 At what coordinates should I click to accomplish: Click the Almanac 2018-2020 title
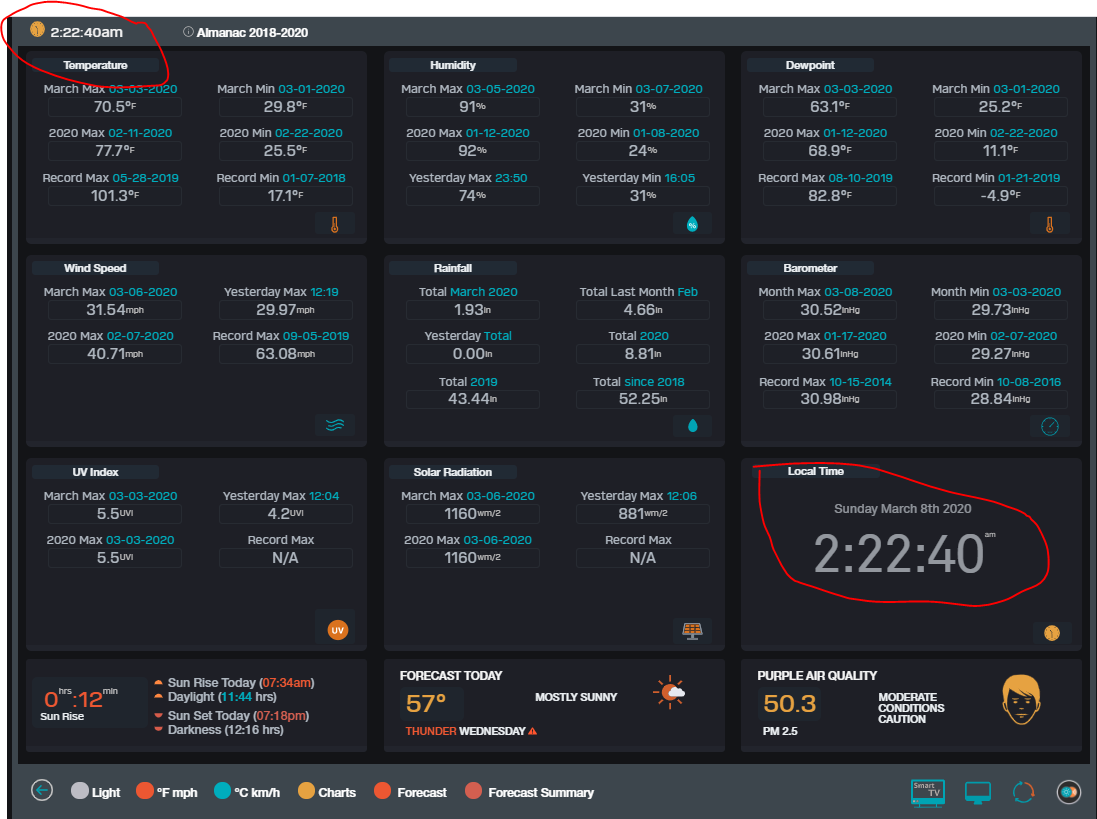click(252, 32)
